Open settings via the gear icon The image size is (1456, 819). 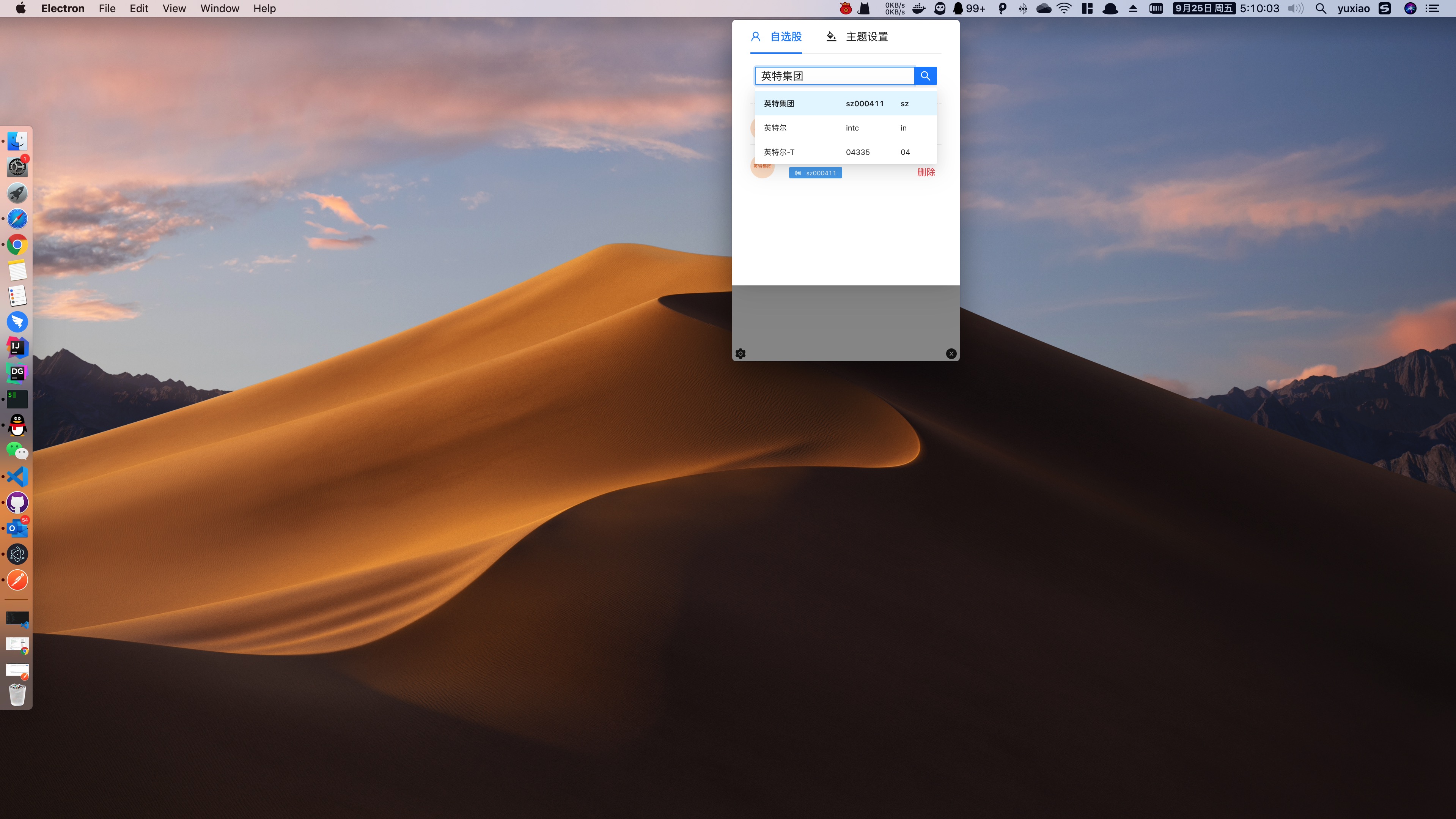pos(741,353)
